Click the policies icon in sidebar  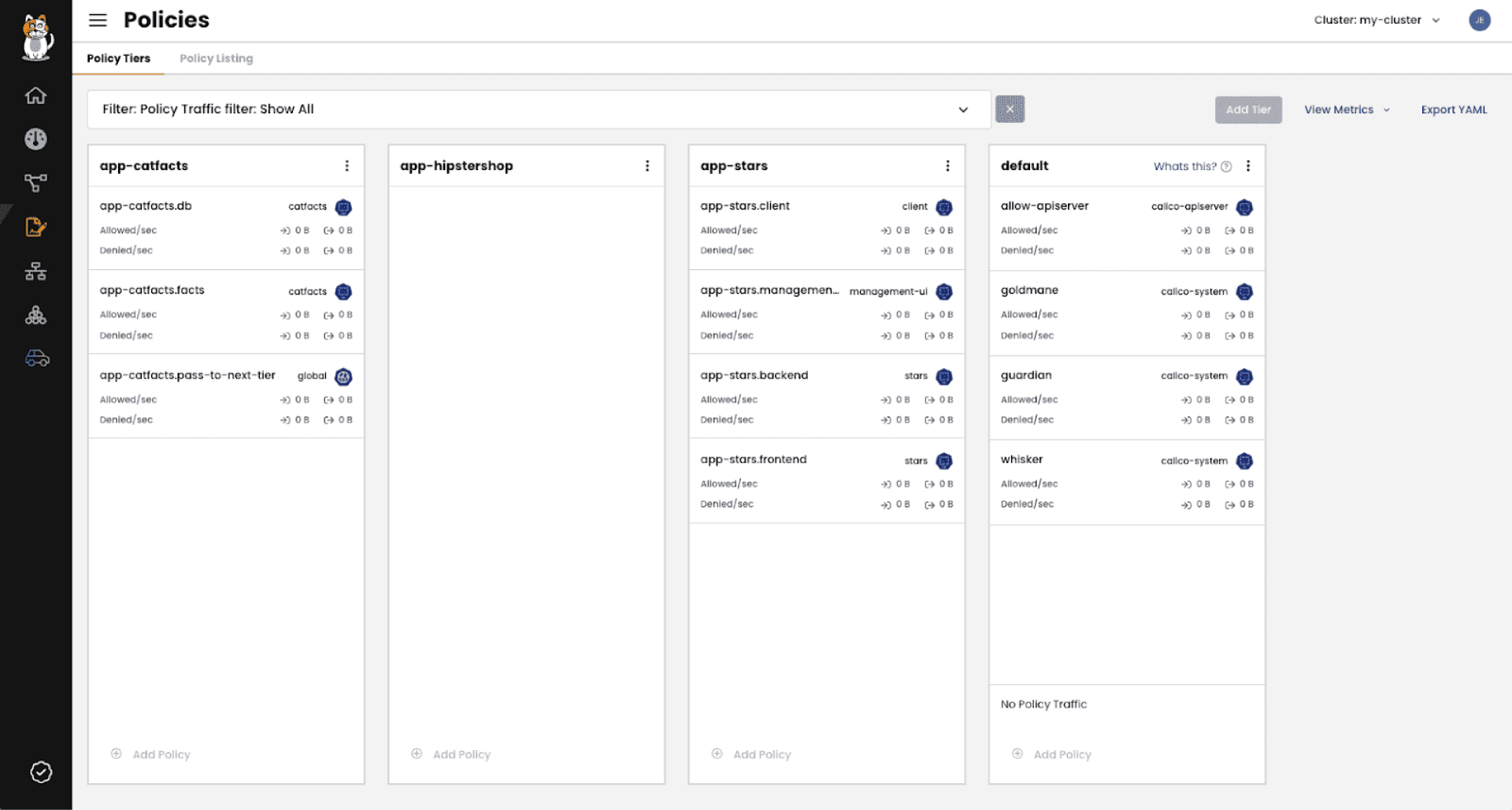point(35,227)
